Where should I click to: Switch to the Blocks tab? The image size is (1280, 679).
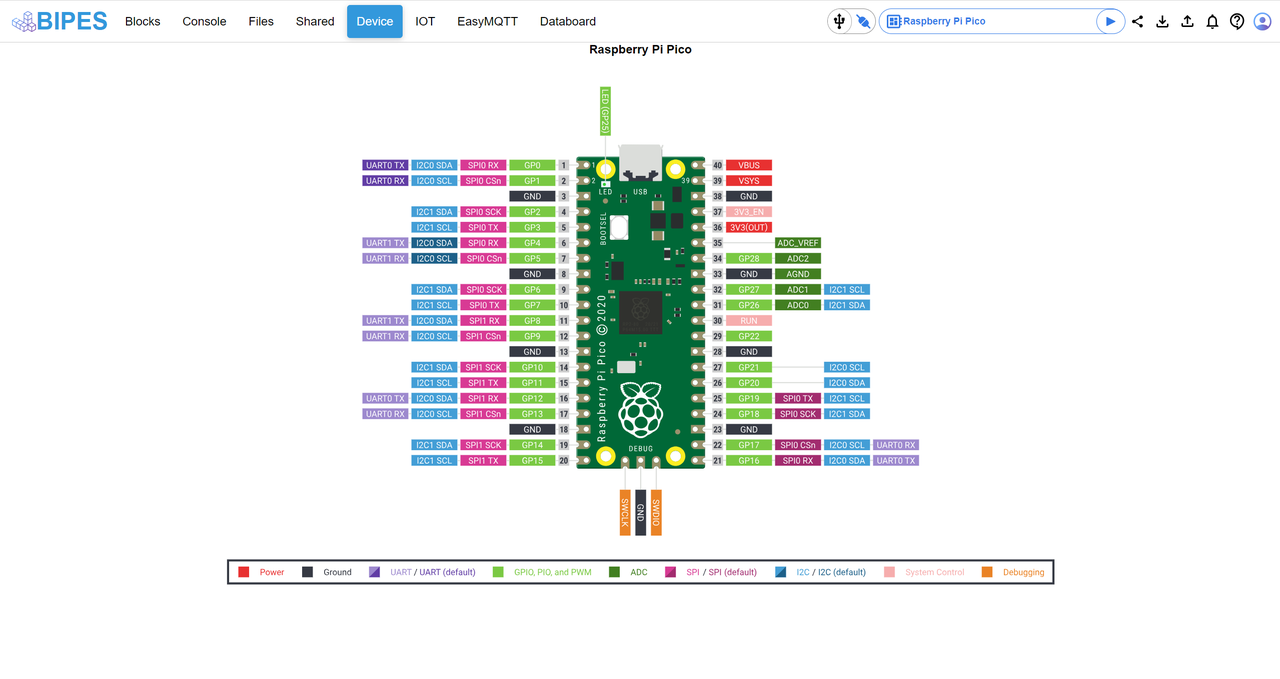(x=143, y=21)
